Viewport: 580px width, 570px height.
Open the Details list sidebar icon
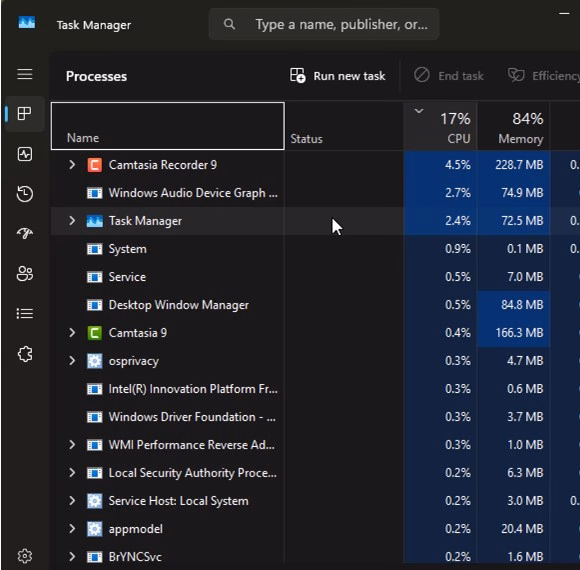(x=25, y=314)
